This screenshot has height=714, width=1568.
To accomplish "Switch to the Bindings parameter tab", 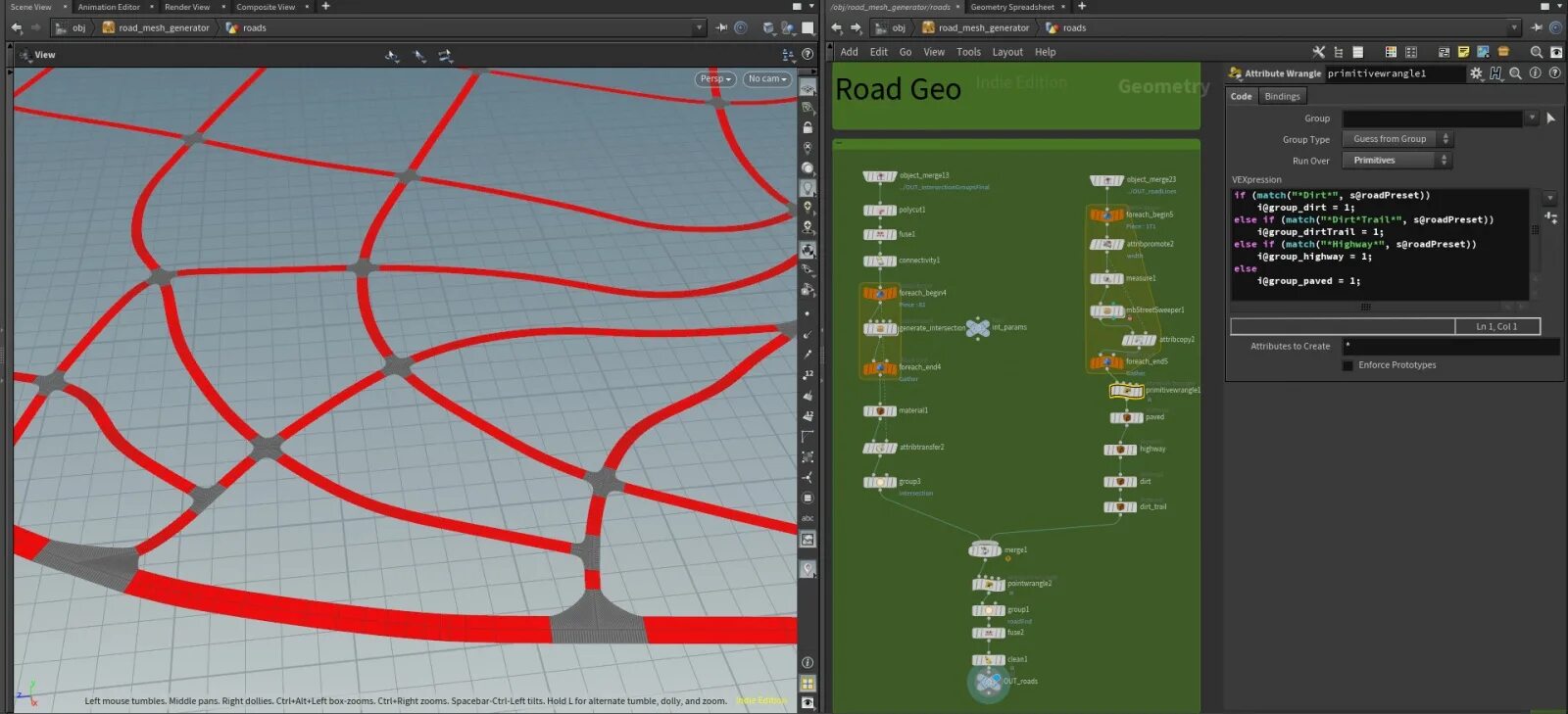I will pyautogui.click(x=1282, y=96).
